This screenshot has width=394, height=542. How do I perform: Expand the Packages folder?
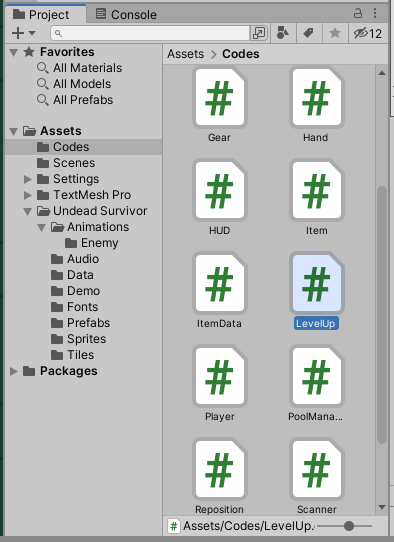[13, 371]
